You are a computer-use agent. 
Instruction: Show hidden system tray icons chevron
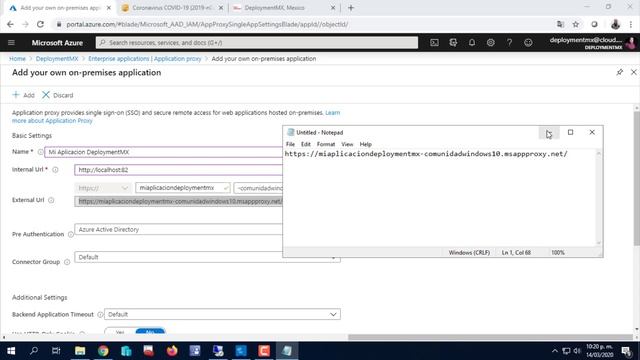[x=554, y=351]
